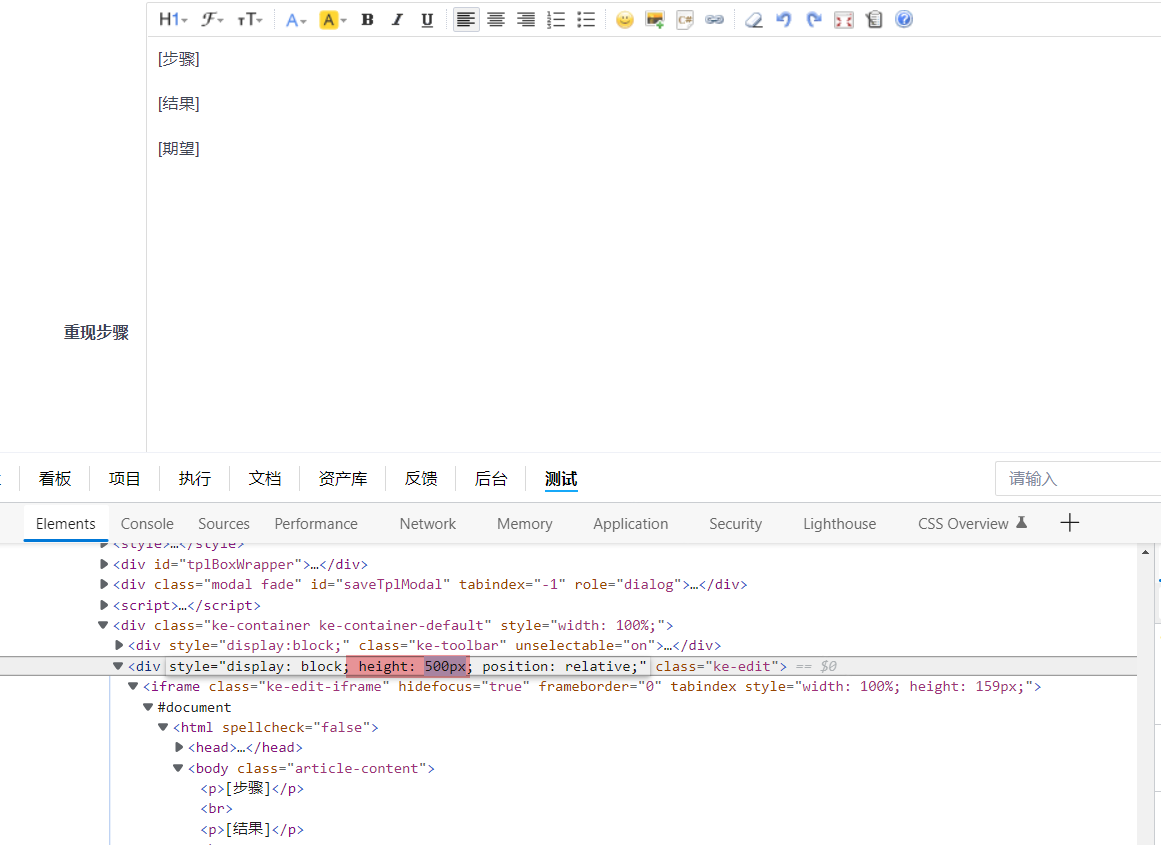This screenshot has width=1161, height=845.
Task: Click the 请输入 search field
Action: (1078, 479)
